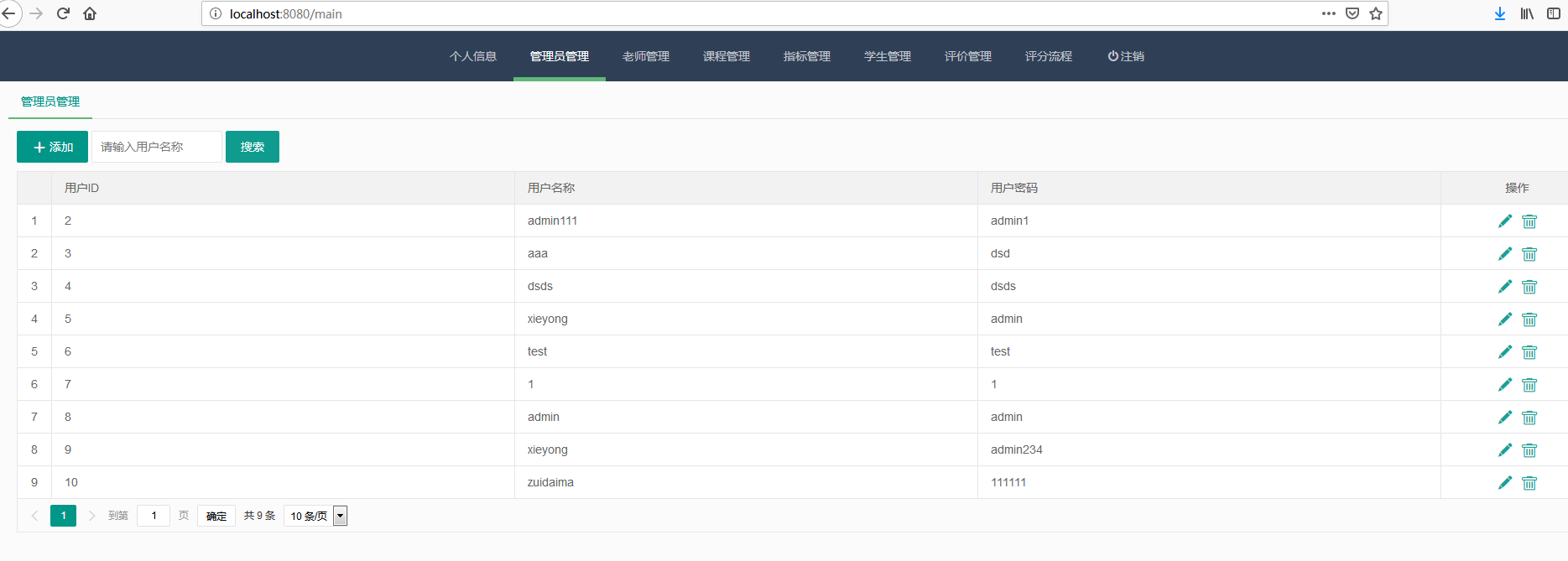Open the 老师管理 menu

pos(646,56)
